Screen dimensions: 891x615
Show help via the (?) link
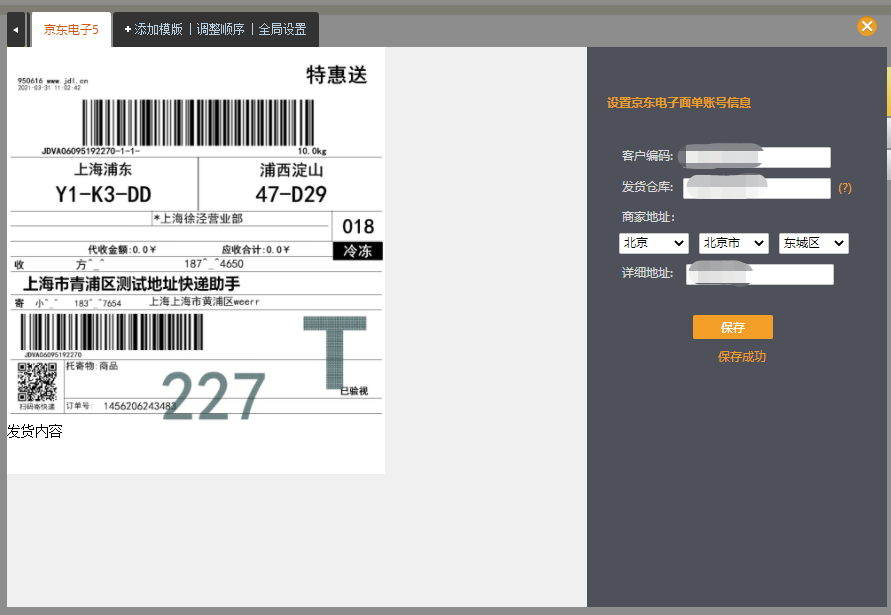pyautogui.click(x=845, y=188)
